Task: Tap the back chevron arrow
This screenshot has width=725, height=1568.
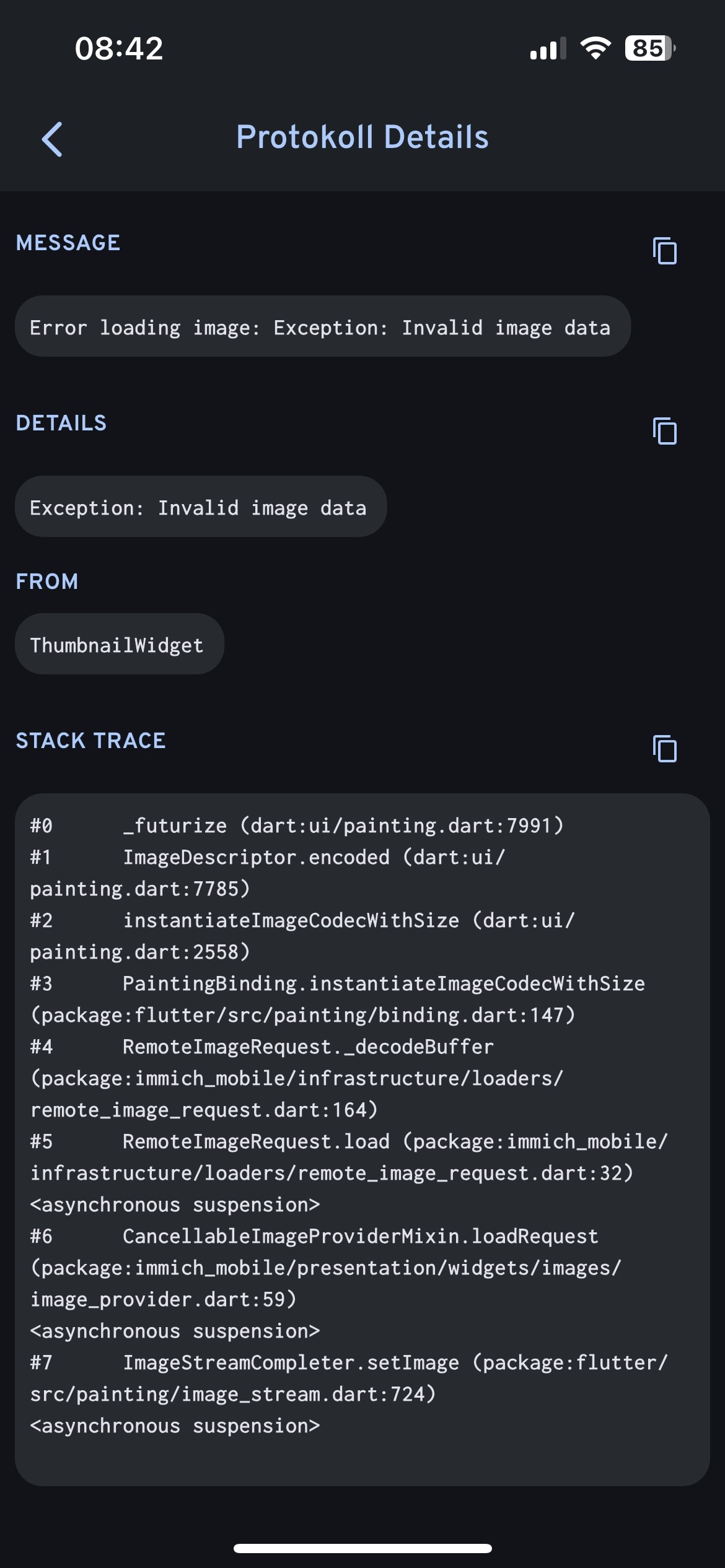Action: [x=52, y=139]
